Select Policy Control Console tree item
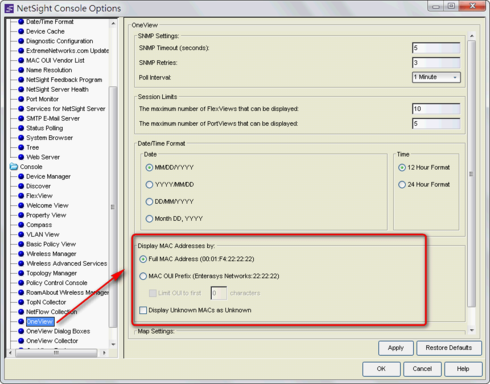Viewport: 490px width, 384px height. [57, 283]
